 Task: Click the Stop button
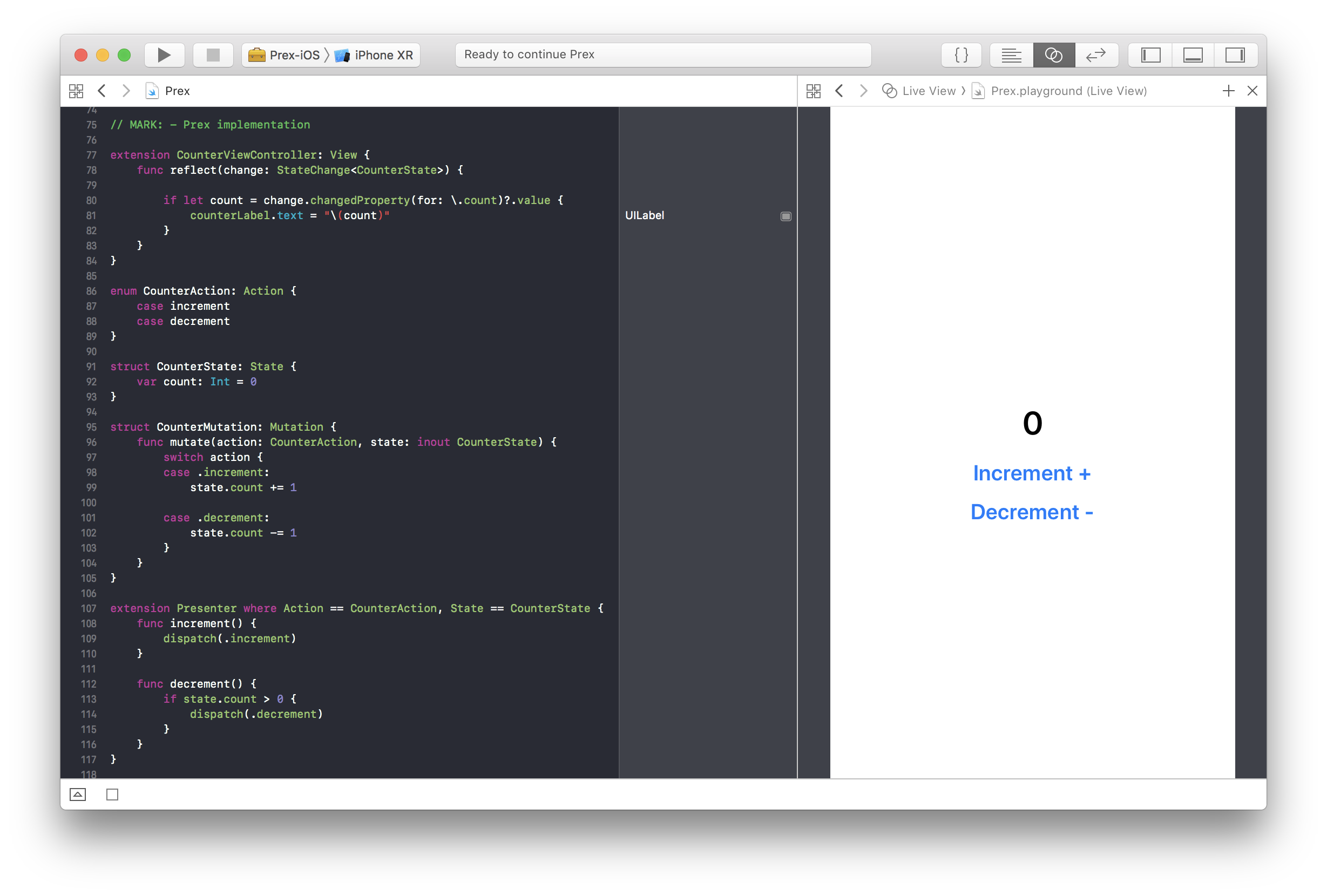[x=213, y=55]
